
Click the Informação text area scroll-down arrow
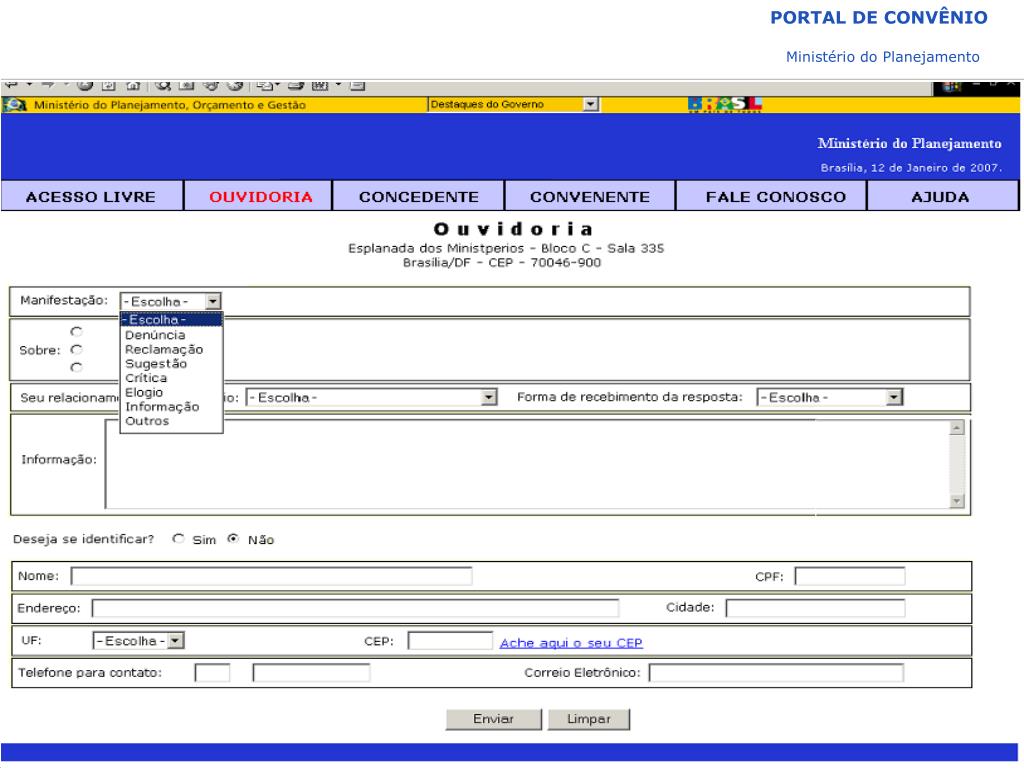[x=957, y=501]
